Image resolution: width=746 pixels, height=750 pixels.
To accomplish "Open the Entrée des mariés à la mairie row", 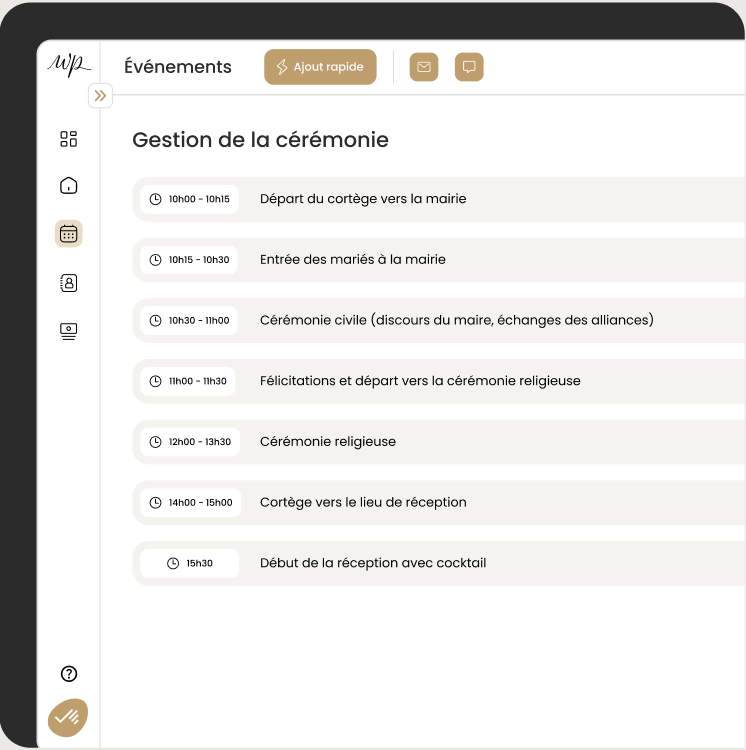I will pyautogui.click(x=439, y=260).
